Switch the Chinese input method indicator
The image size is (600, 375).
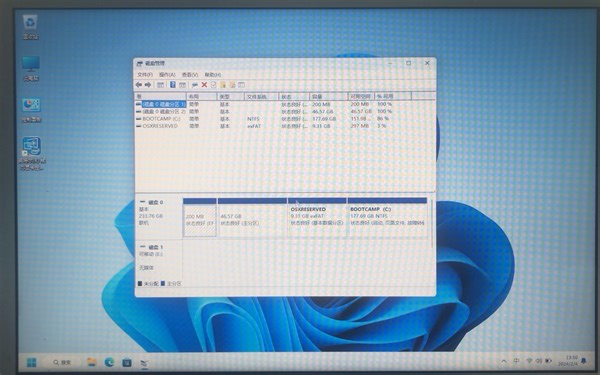(x=517, y=361)
